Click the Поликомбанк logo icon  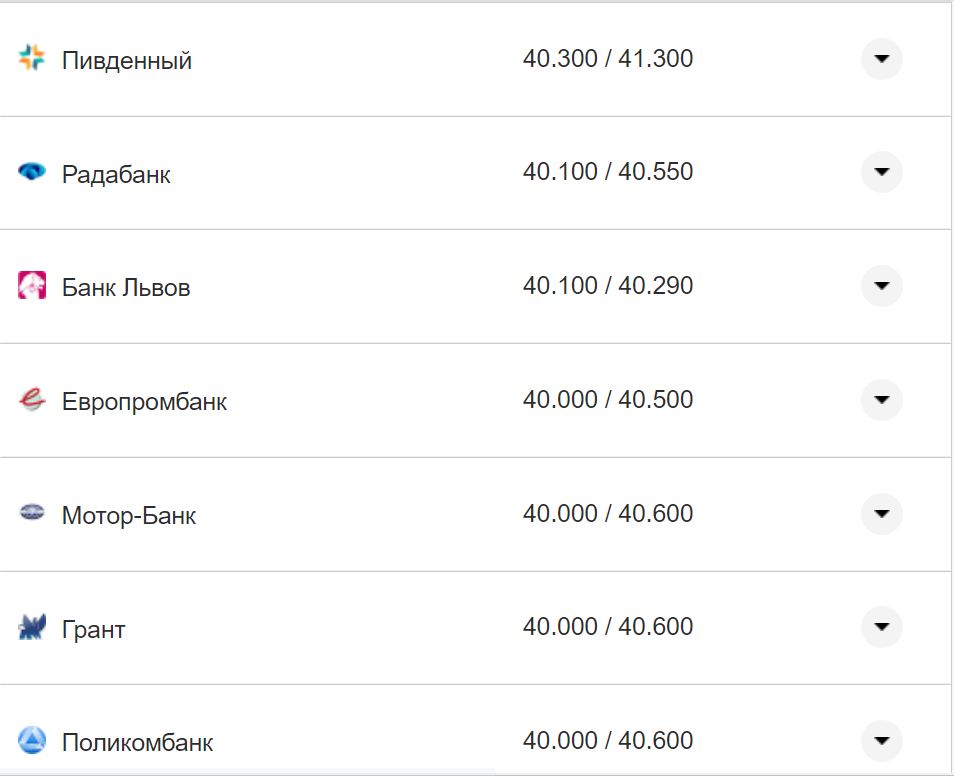point(32,741)
